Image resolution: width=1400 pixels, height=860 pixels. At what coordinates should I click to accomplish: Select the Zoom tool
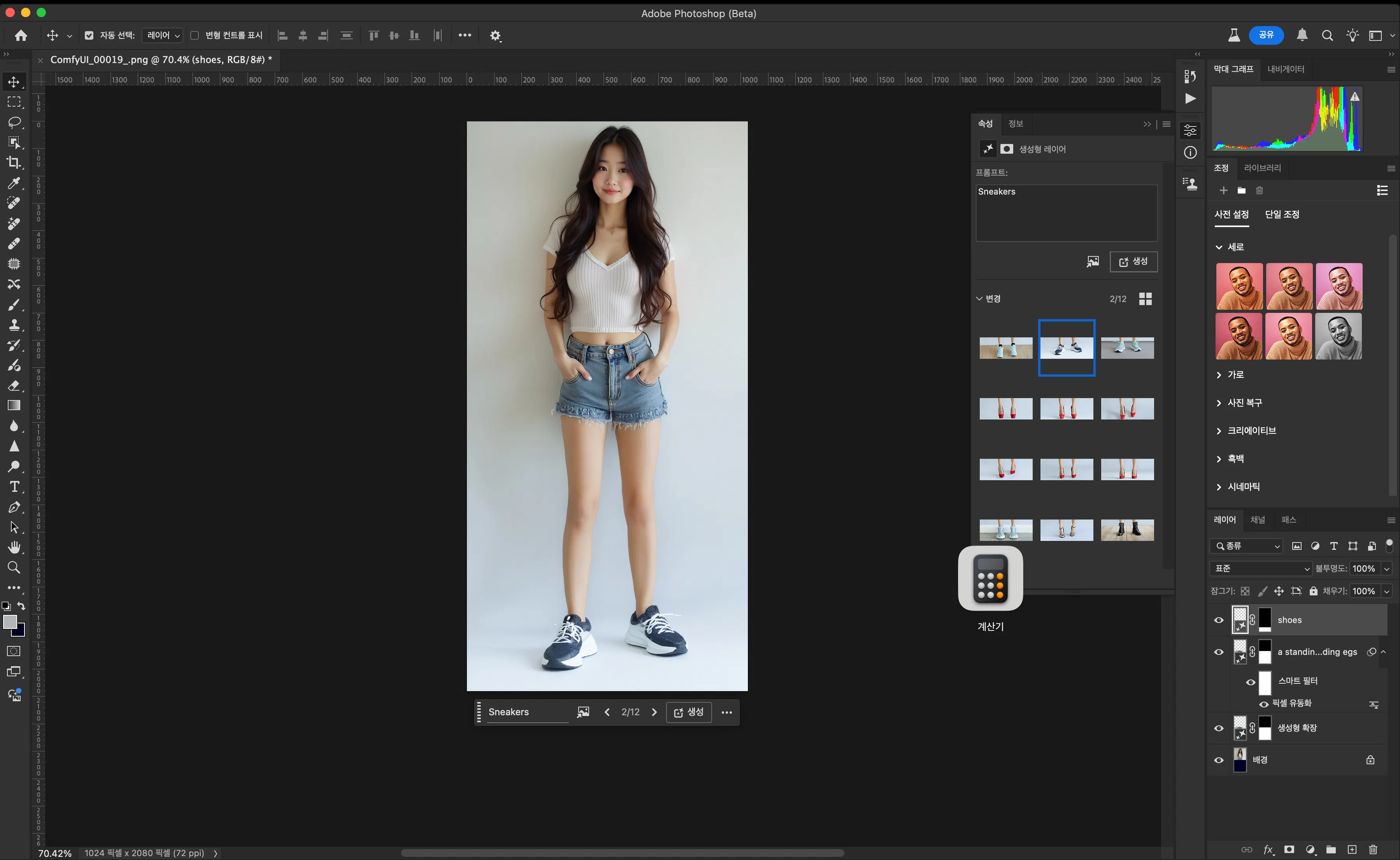(x=14, y=568)
